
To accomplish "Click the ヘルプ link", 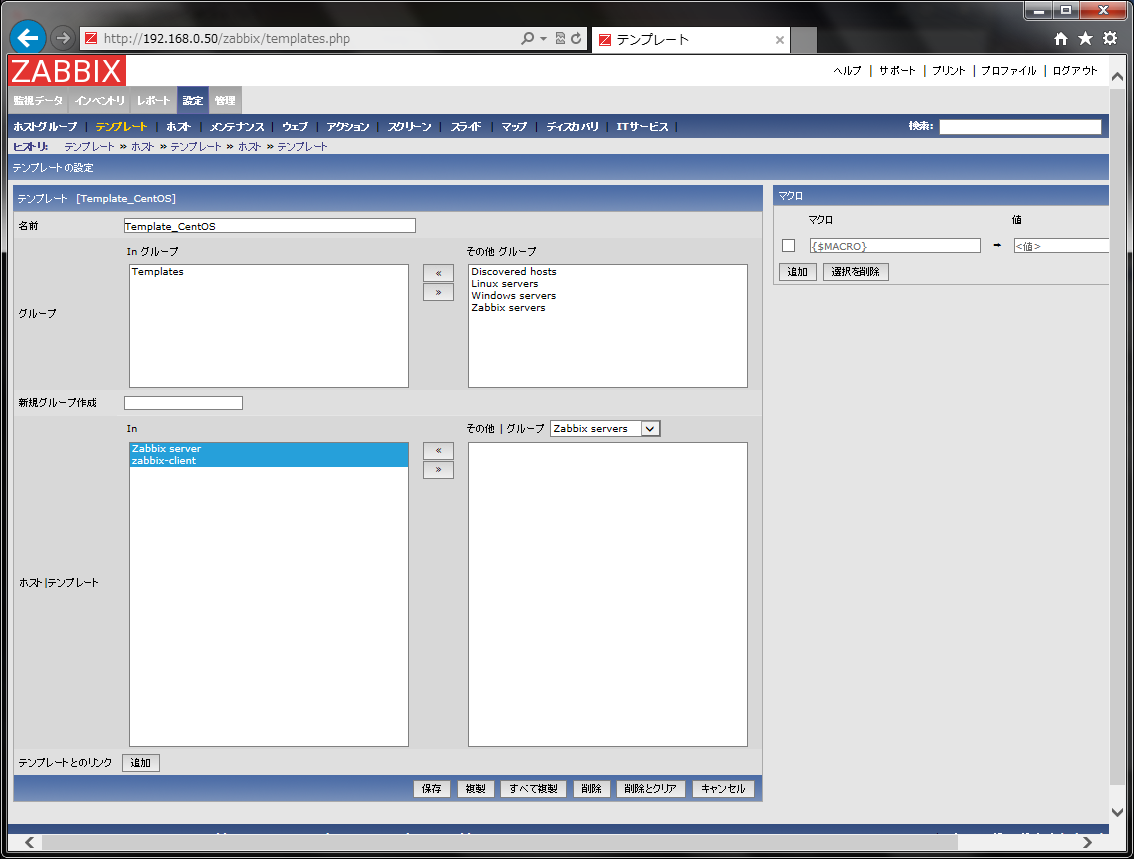I will pyautogui.click(x=848, y=70).
